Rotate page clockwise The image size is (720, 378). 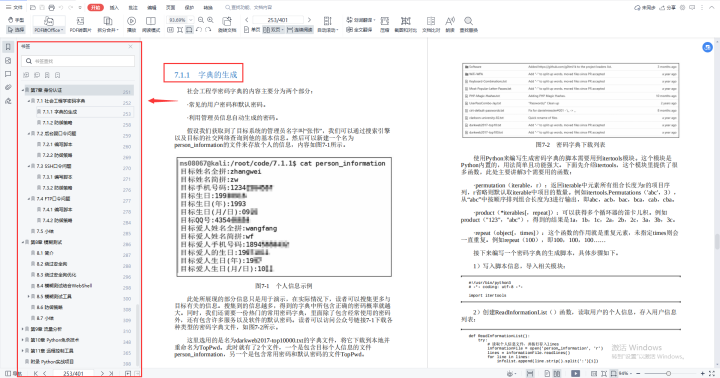[x=208, y=30]
